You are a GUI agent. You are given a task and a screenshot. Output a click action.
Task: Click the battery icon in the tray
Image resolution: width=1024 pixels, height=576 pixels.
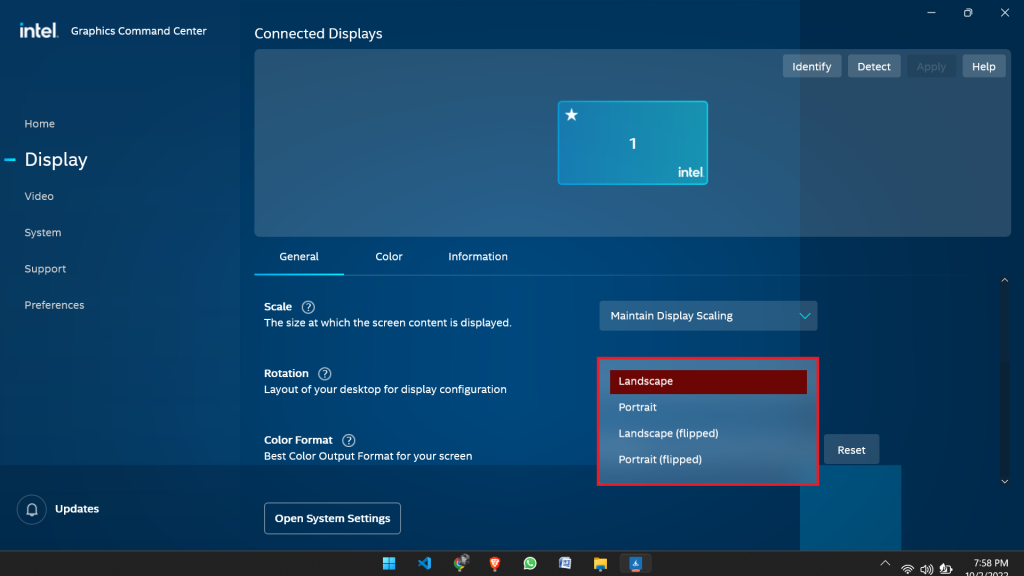tap(946, 569)
